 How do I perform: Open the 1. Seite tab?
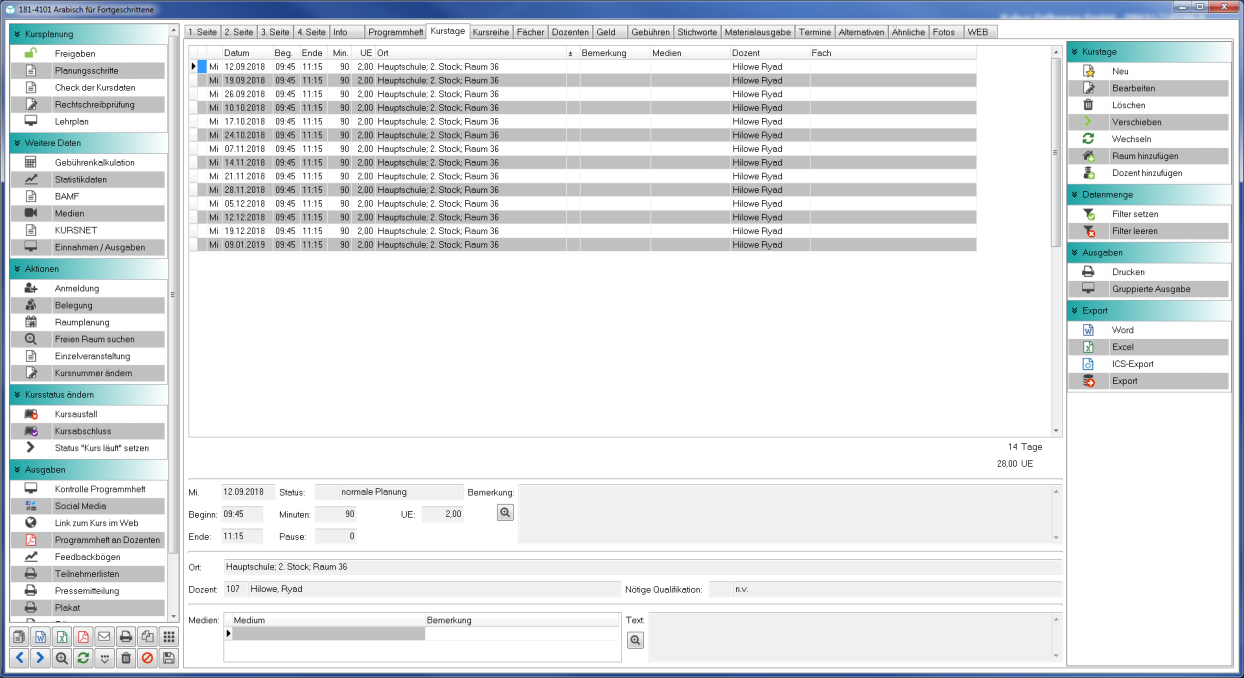pyautogui.click(x=203, y=32)
